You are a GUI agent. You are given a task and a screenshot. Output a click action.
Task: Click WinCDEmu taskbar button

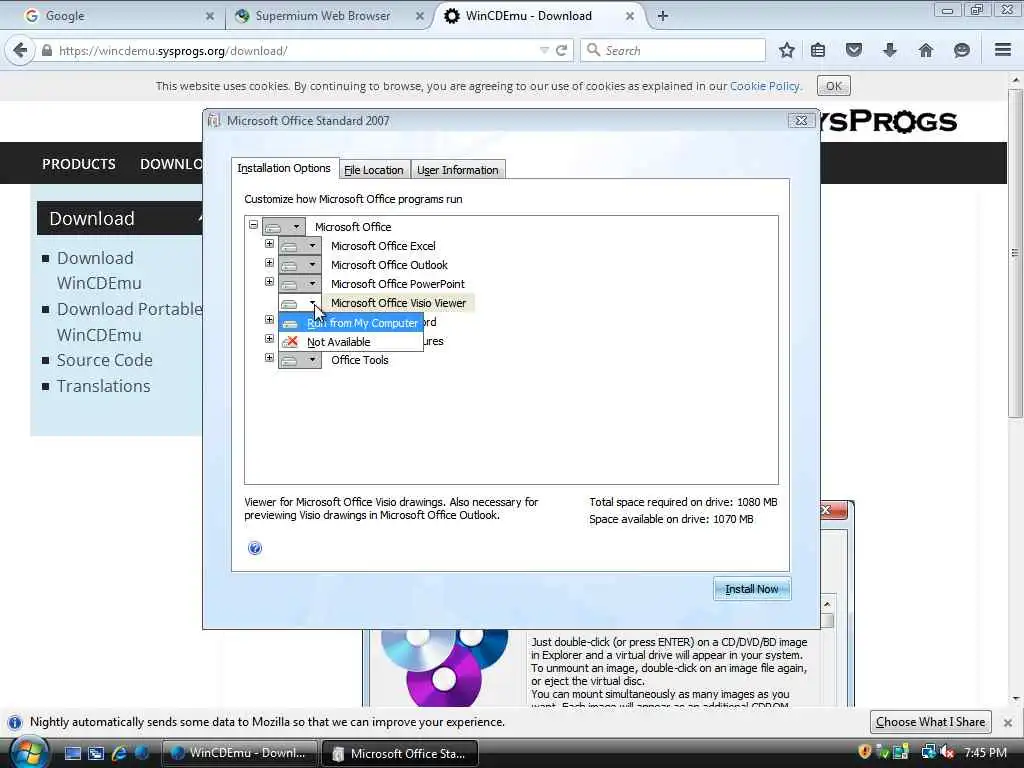click(x=239, y=753)
